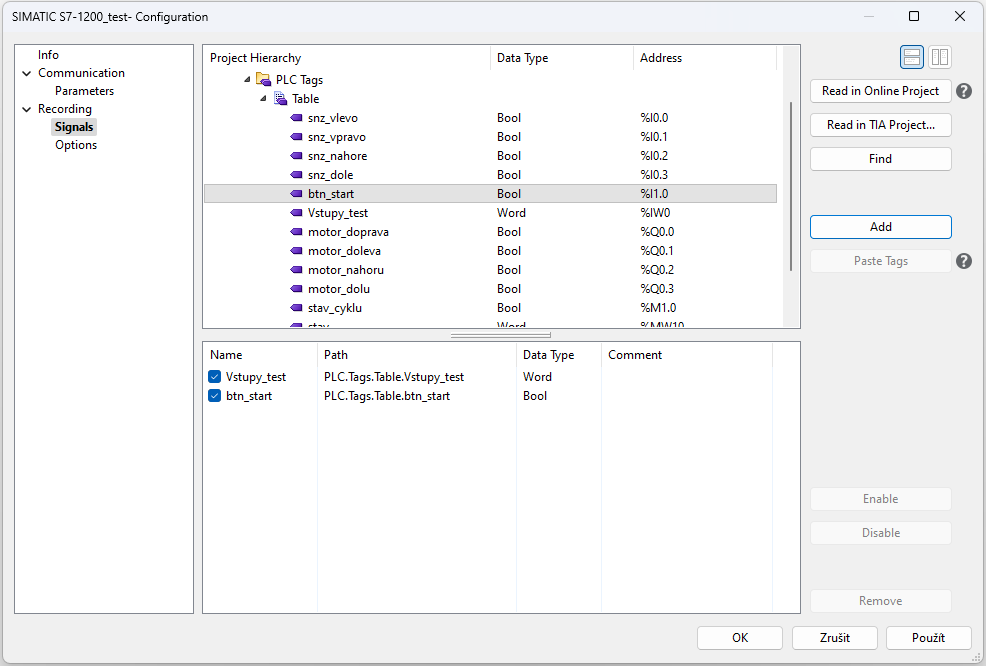Click the motor_doleva tag icon
The width and height of the screenshot is (986, 666).
[296, 250]
